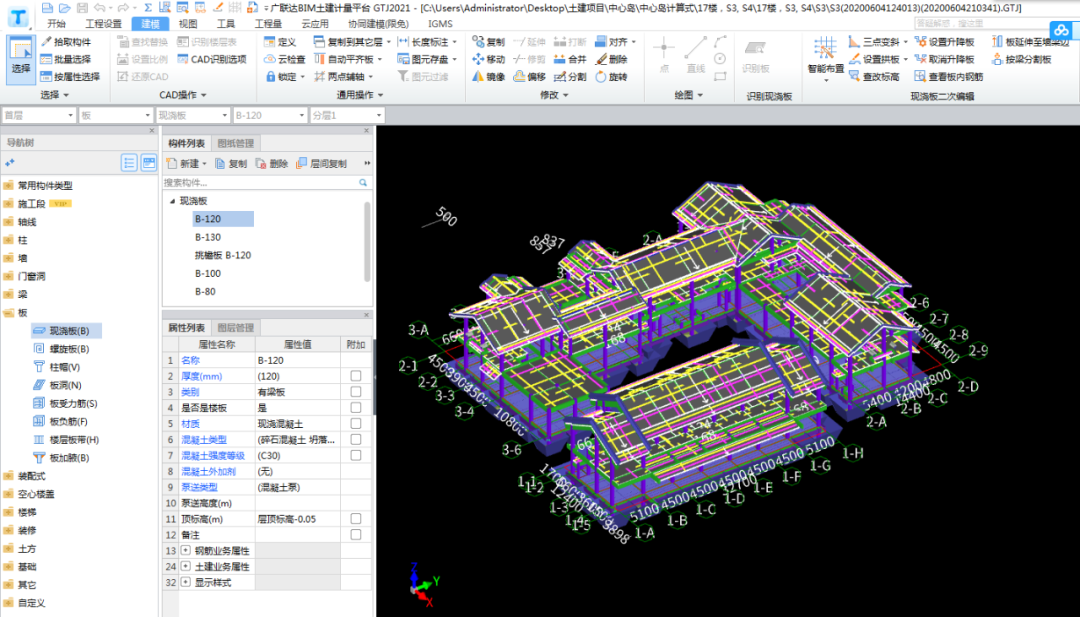Open 批量选择 batch select
This screenshot has width=1080, height=617.
tap(65, 59)
